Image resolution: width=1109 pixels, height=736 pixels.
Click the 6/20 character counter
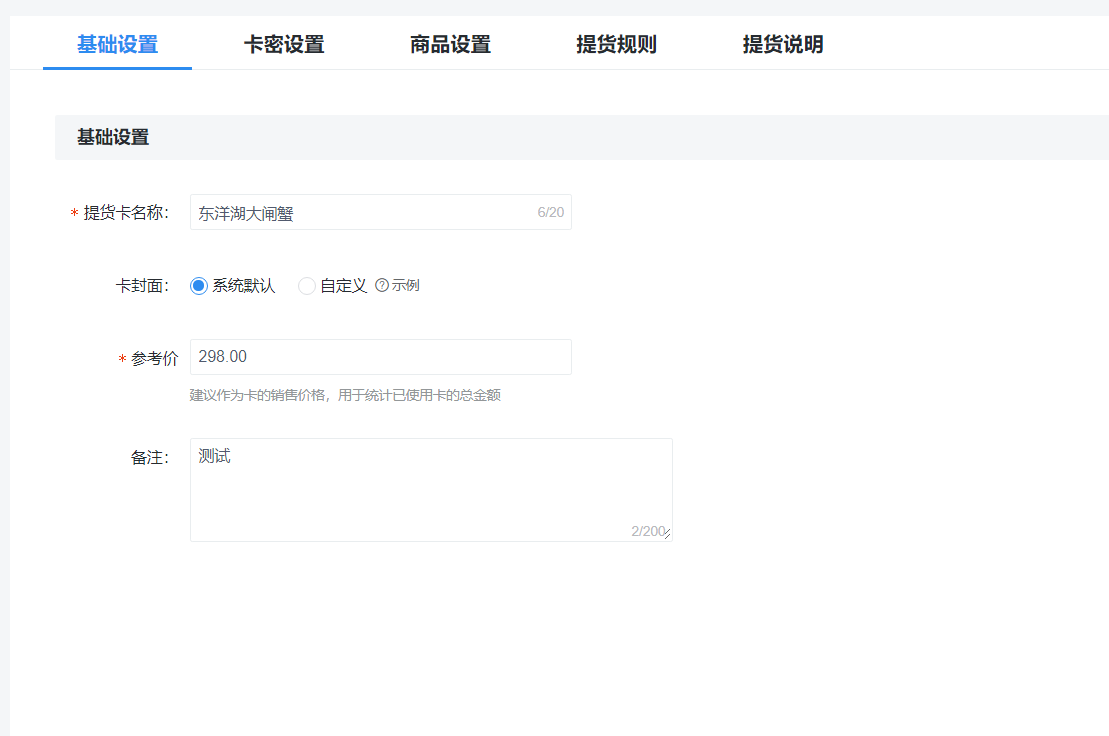tap(551, 211)
